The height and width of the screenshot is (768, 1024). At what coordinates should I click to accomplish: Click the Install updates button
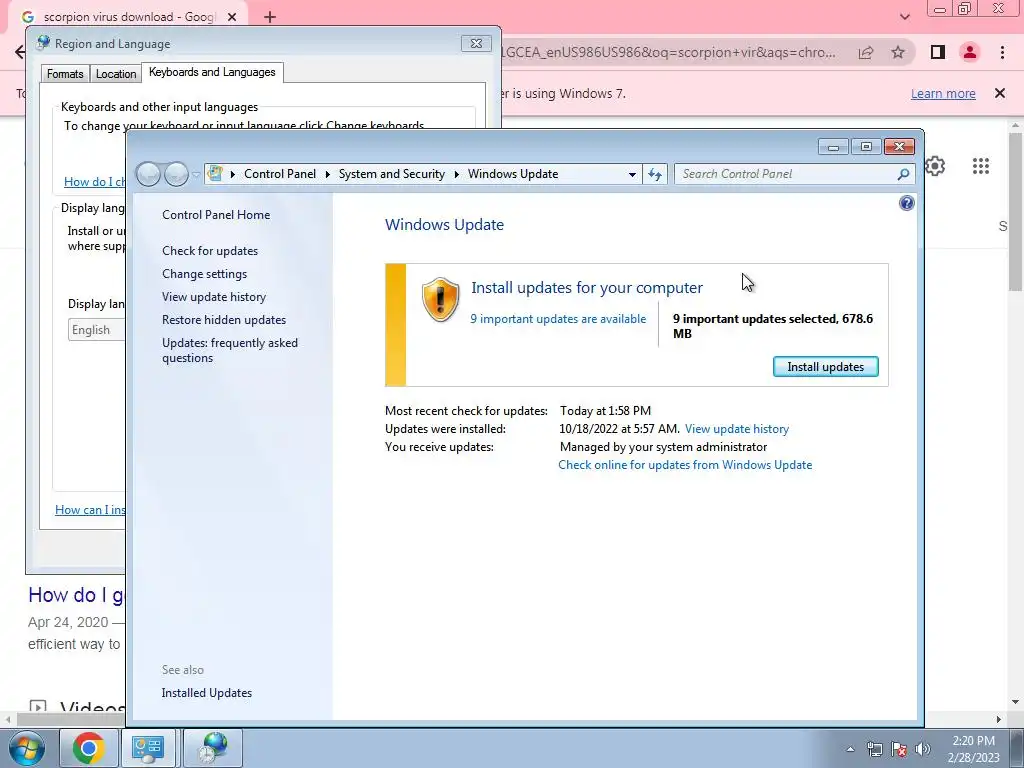coord(825,366)
